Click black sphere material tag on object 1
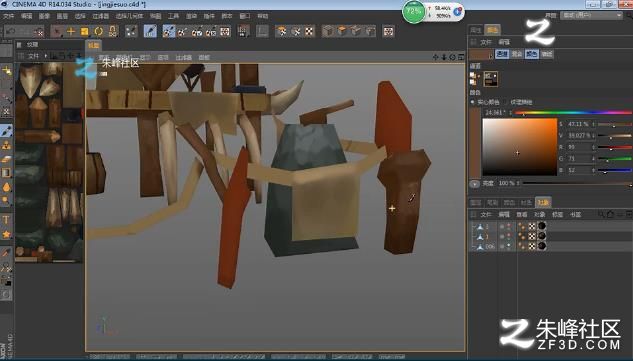This screenshot has width=633, height=361. (x=542, y=226)
